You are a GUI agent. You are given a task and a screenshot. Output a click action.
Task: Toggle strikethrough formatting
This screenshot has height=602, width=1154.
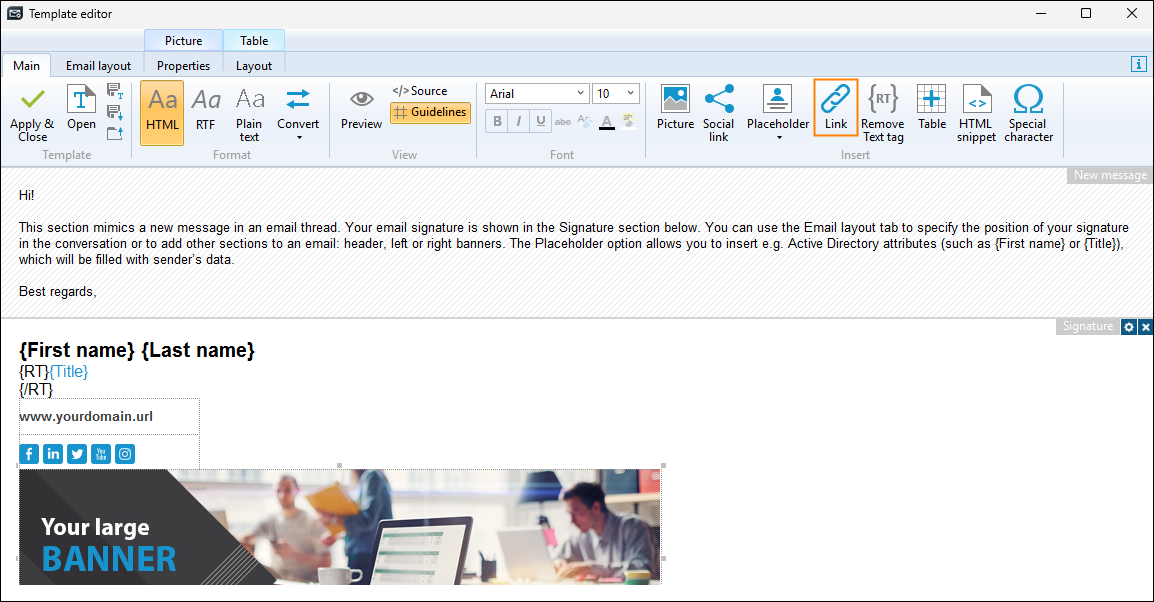tap(563, 121)
